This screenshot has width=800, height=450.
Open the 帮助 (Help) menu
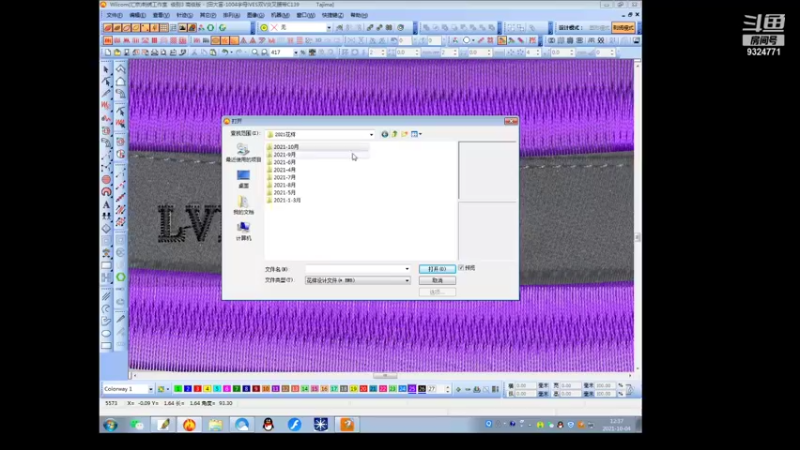pos(359,15)
